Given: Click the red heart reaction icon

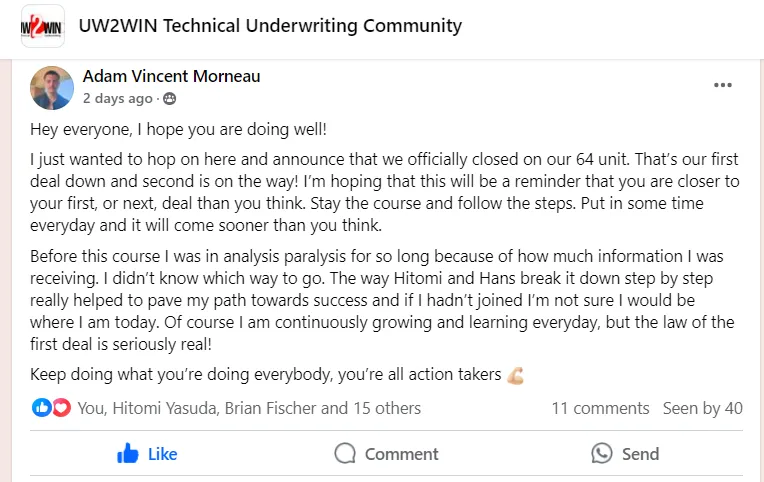Looking at the screenshot, I should (x=61, y=408).
